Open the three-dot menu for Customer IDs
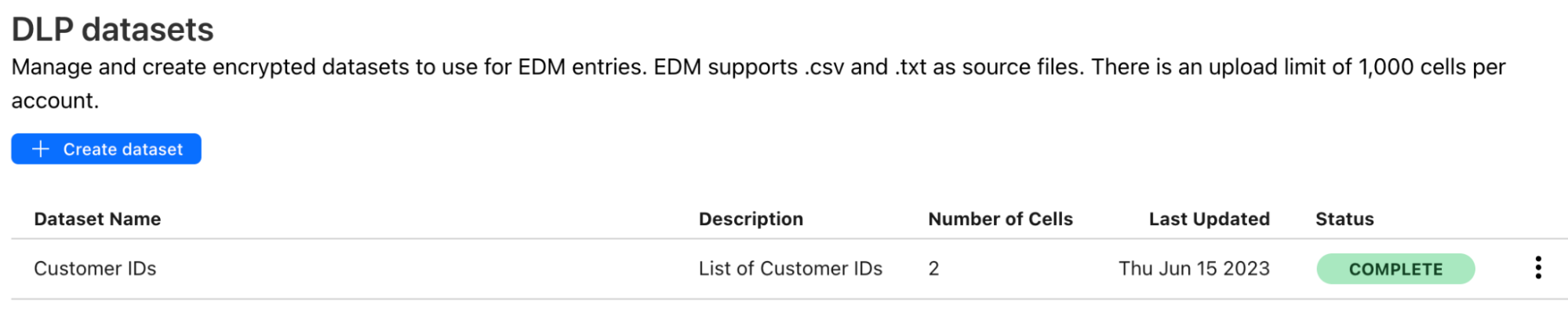Screen dimensions: 1568x320 click(1537, 268)
